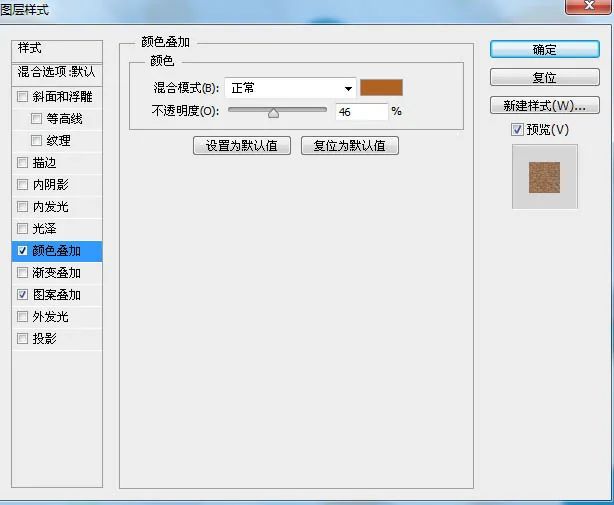Tick the 等高线 checkbox

coord(36,118)
